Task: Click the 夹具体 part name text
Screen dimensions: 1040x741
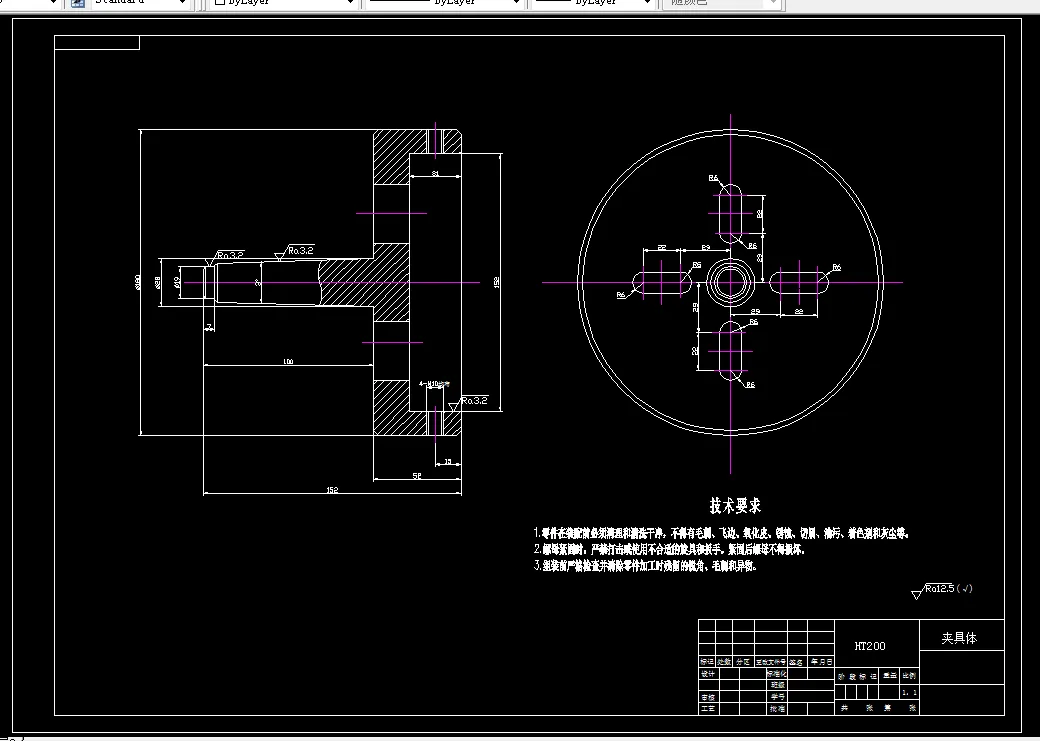Action: pos(959,638)
